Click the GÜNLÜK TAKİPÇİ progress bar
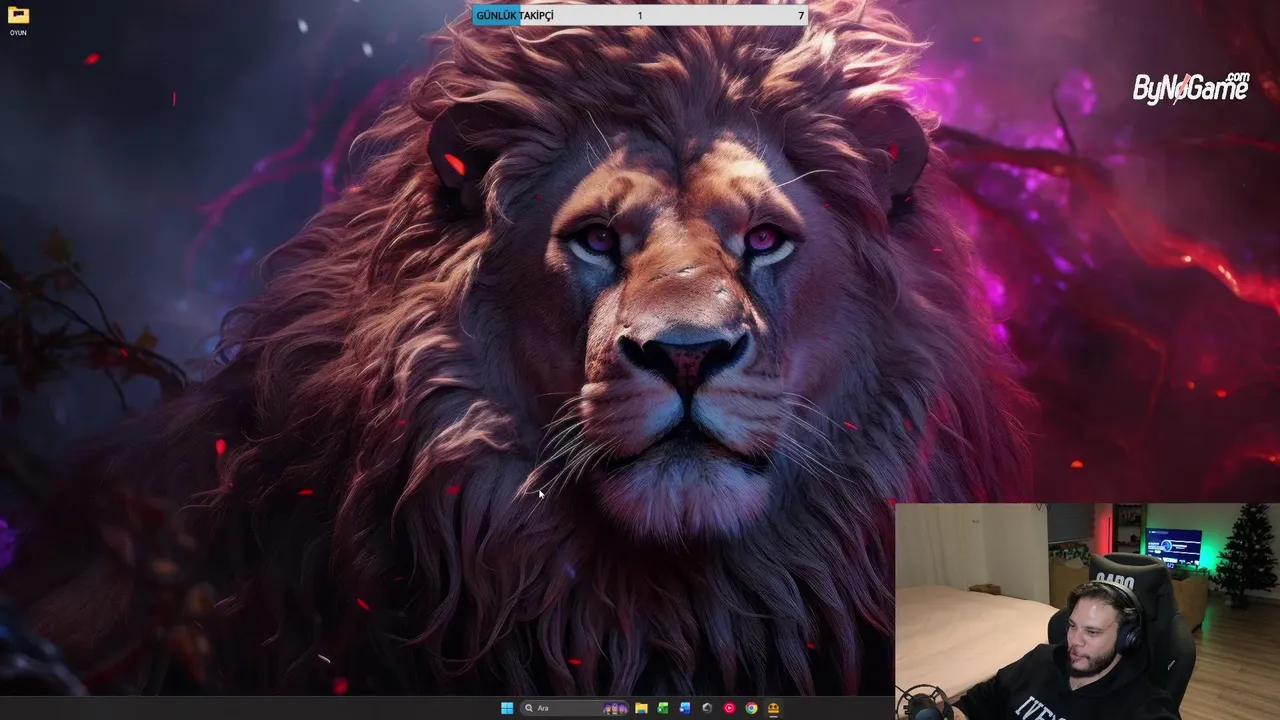1280x720 pixels. [x=639, y=16]
